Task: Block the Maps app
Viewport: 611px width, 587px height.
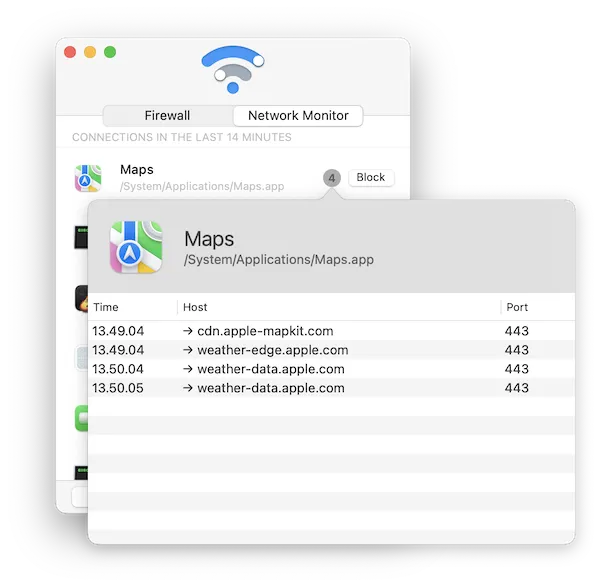Action: pyautogui.click(x=370, y=178)
